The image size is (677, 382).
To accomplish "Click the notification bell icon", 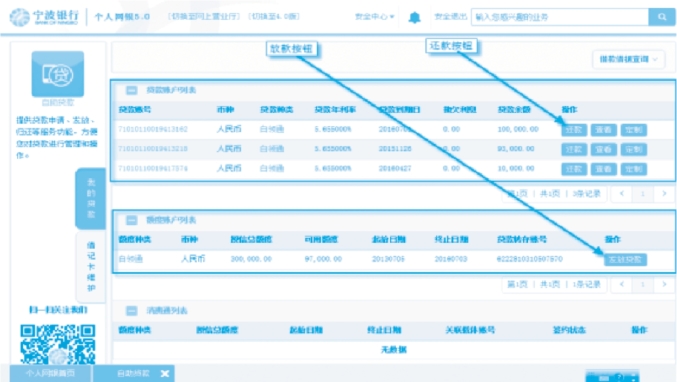I will coord(414,17).
